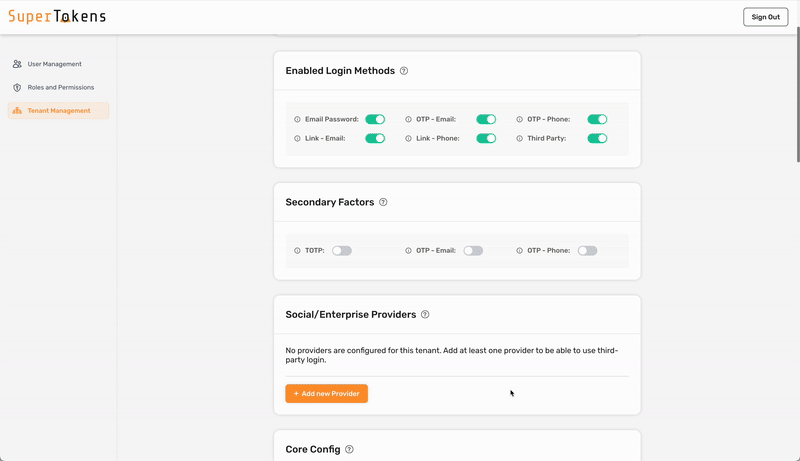Click help icon beside Social/Enterprise Providers
The height and width of the screenshot is (461, 800).
click(x=425, y=314)
